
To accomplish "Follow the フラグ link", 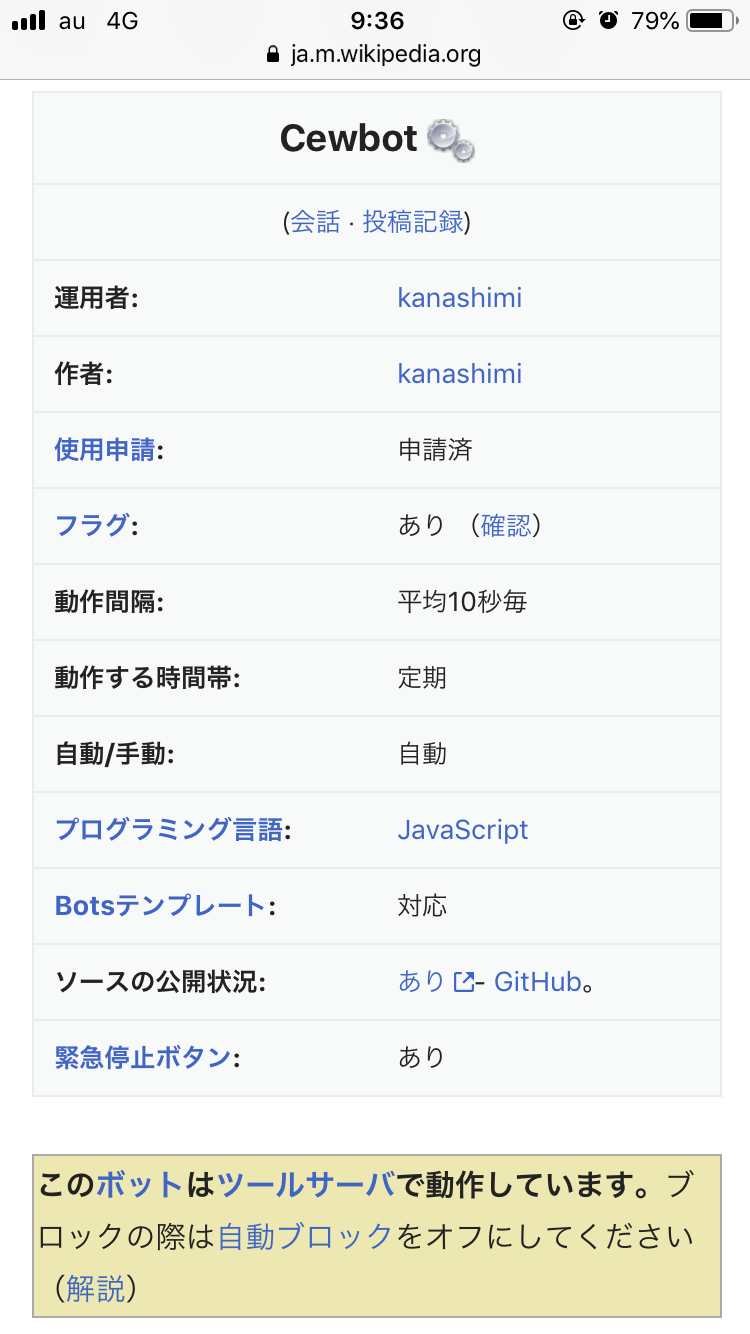I will (x=92, y=526).
